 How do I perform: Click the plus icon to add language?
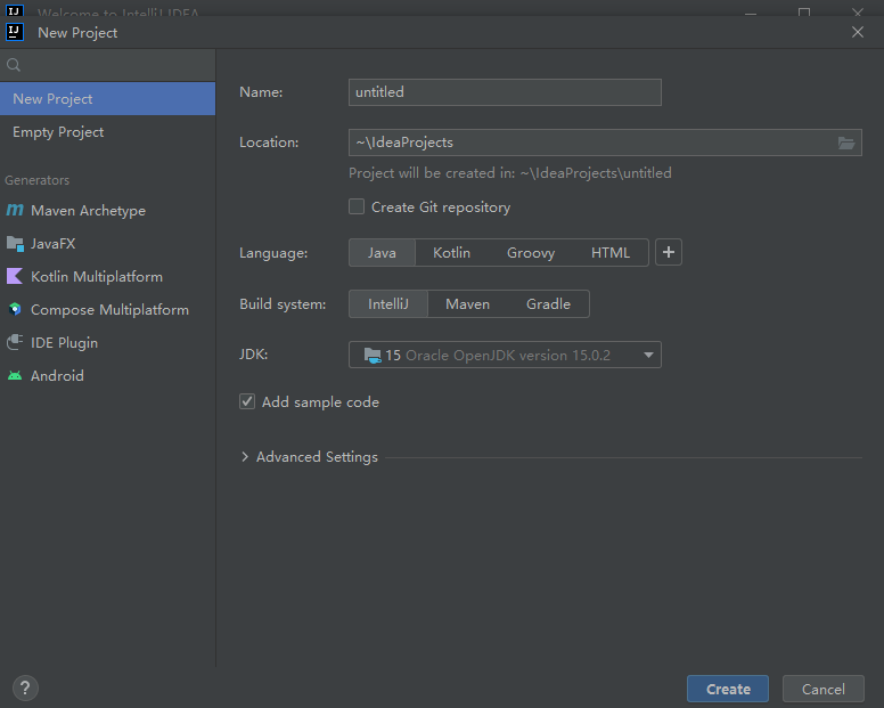click(x=668, y=252)
